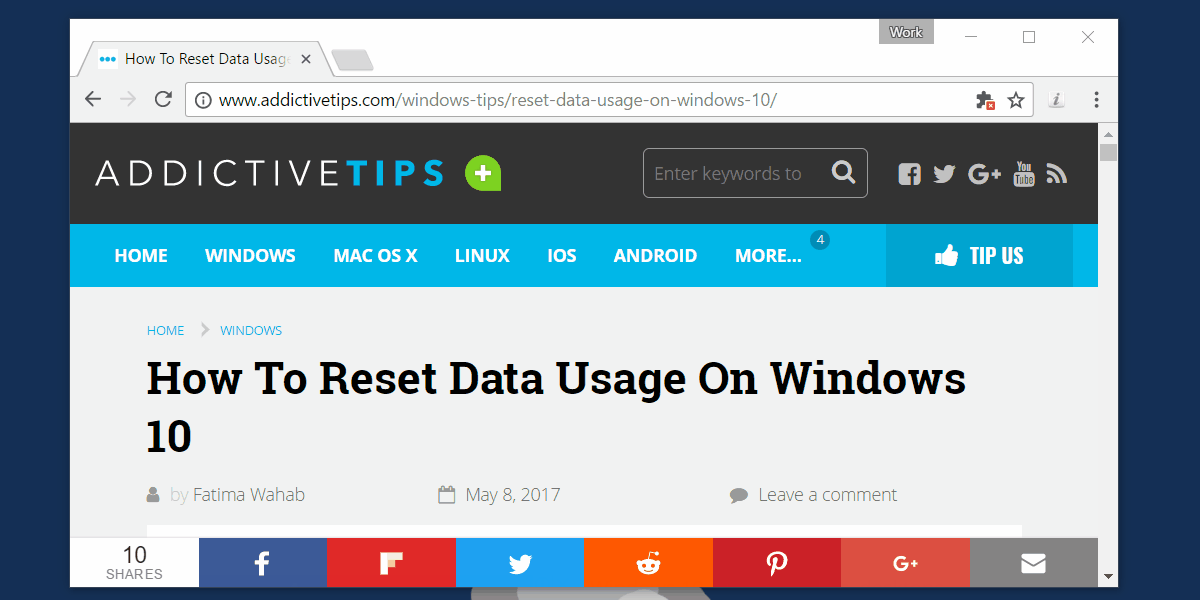1200x600 pixels.
Task: Open the Chrome three-dot menu
Action: [x=1097, y=100]
